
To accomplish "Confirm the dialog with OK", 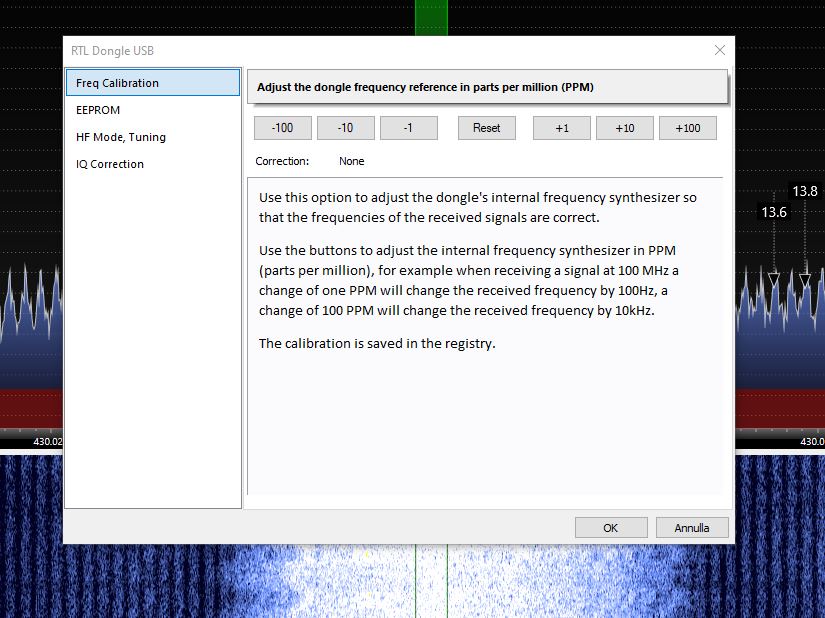I will 611,528.
